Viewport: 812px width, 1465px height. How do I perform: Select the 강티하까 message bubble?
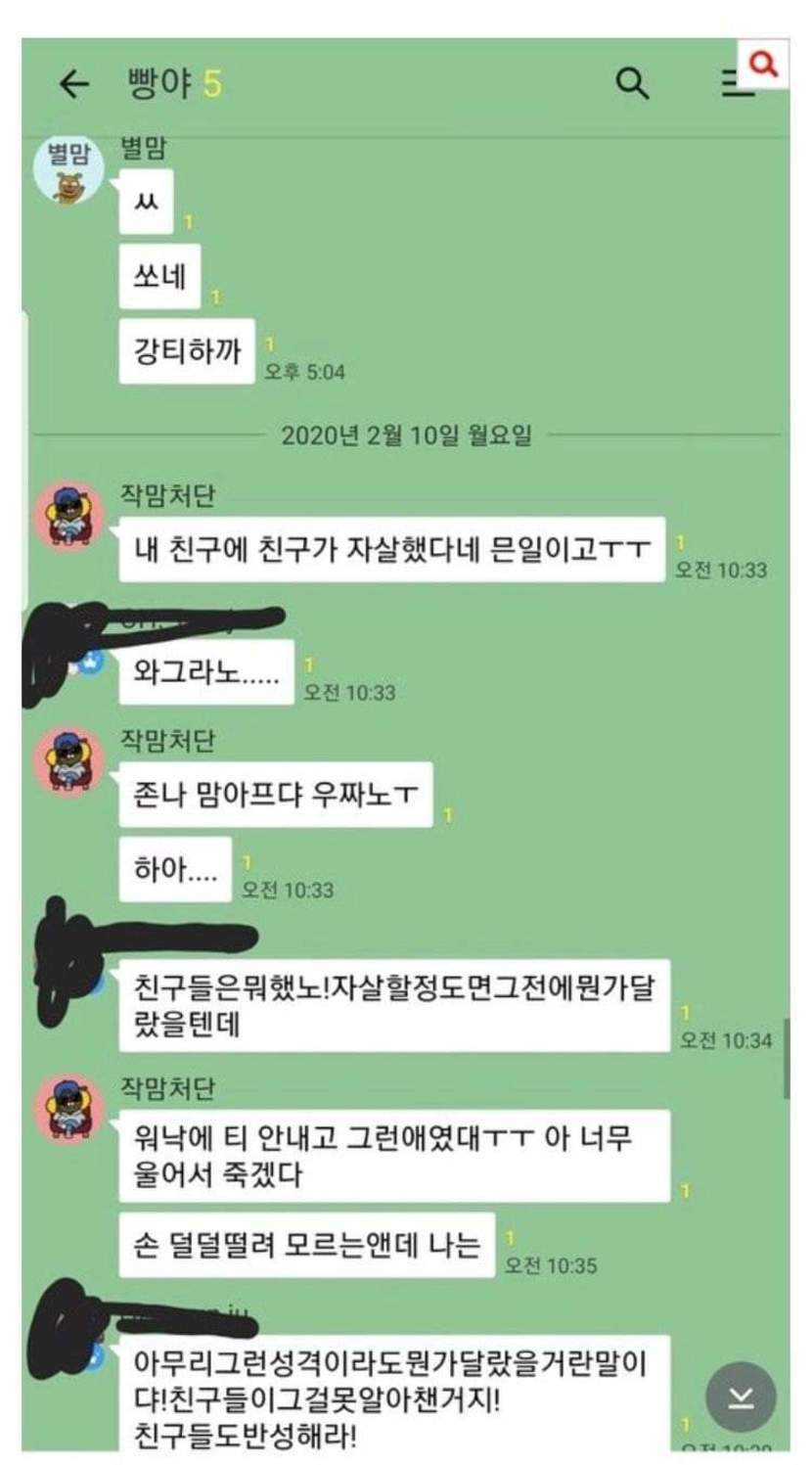click(187, 350)
